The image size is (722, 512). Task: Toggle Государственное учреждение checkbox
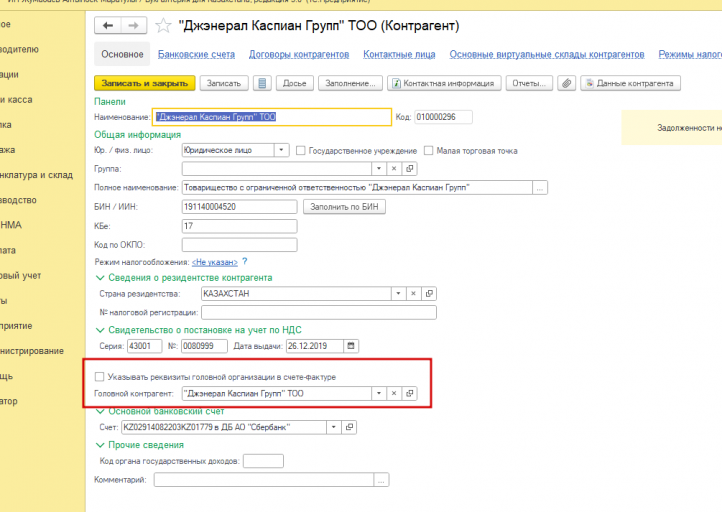click(x=301, y=151)
